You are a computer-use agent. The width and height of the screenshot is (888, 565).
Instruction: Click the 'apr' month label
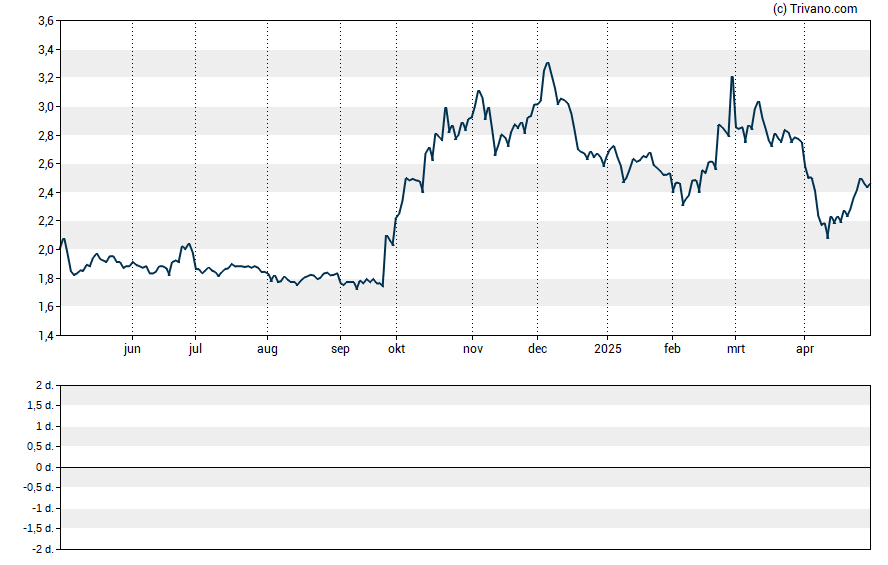coord(805,349)
